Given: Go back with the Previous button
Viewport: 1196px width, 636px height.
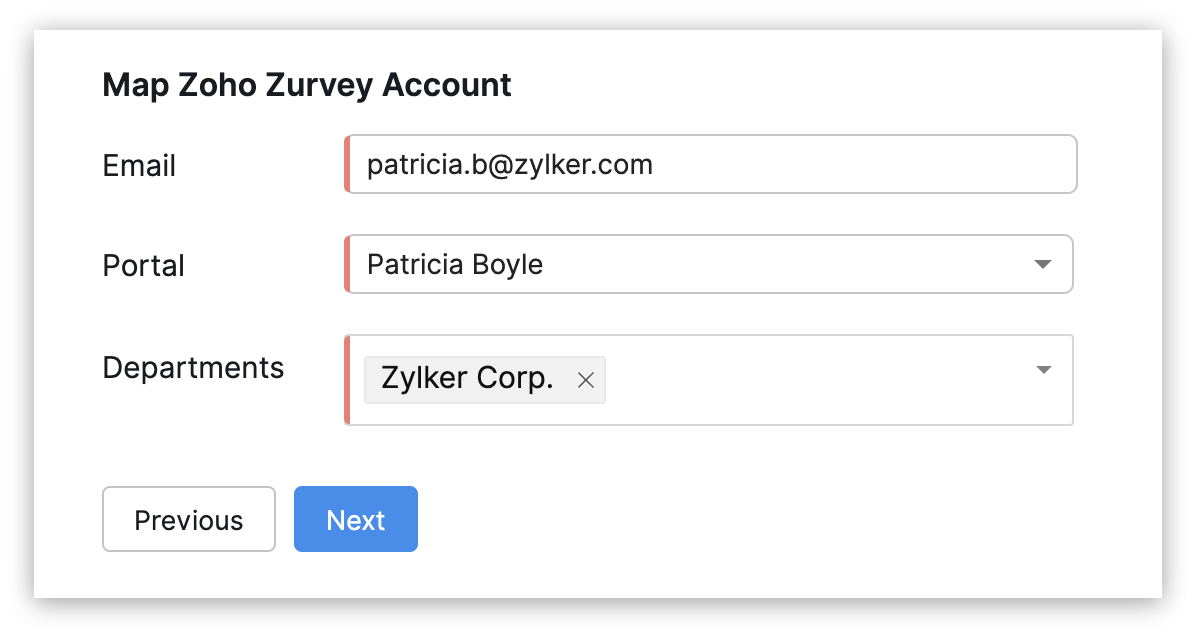Looking at the screenshot, I should (x=189, y=519).
